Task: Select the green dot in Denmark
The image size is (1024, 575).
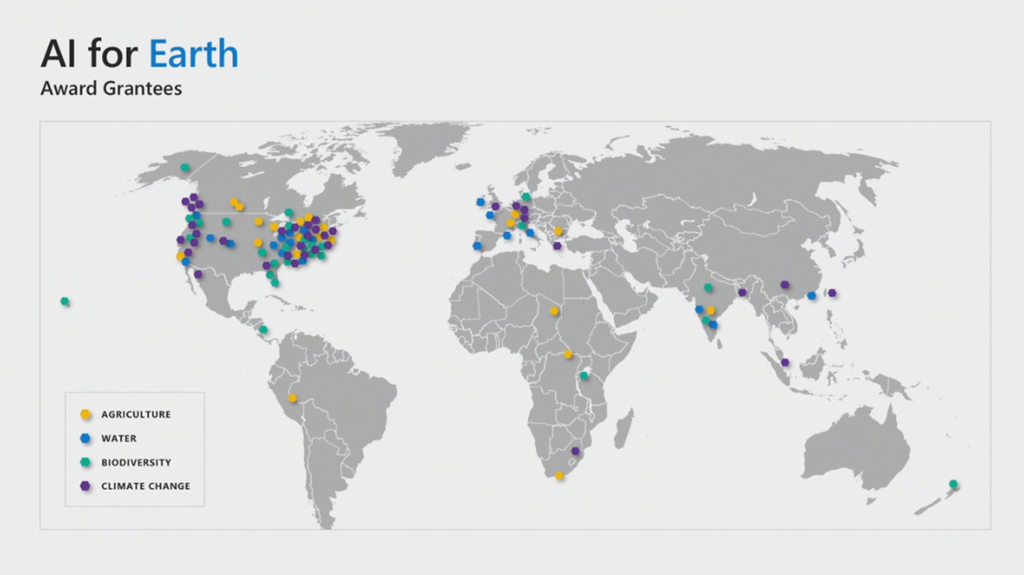Action: tap(526, 197)
